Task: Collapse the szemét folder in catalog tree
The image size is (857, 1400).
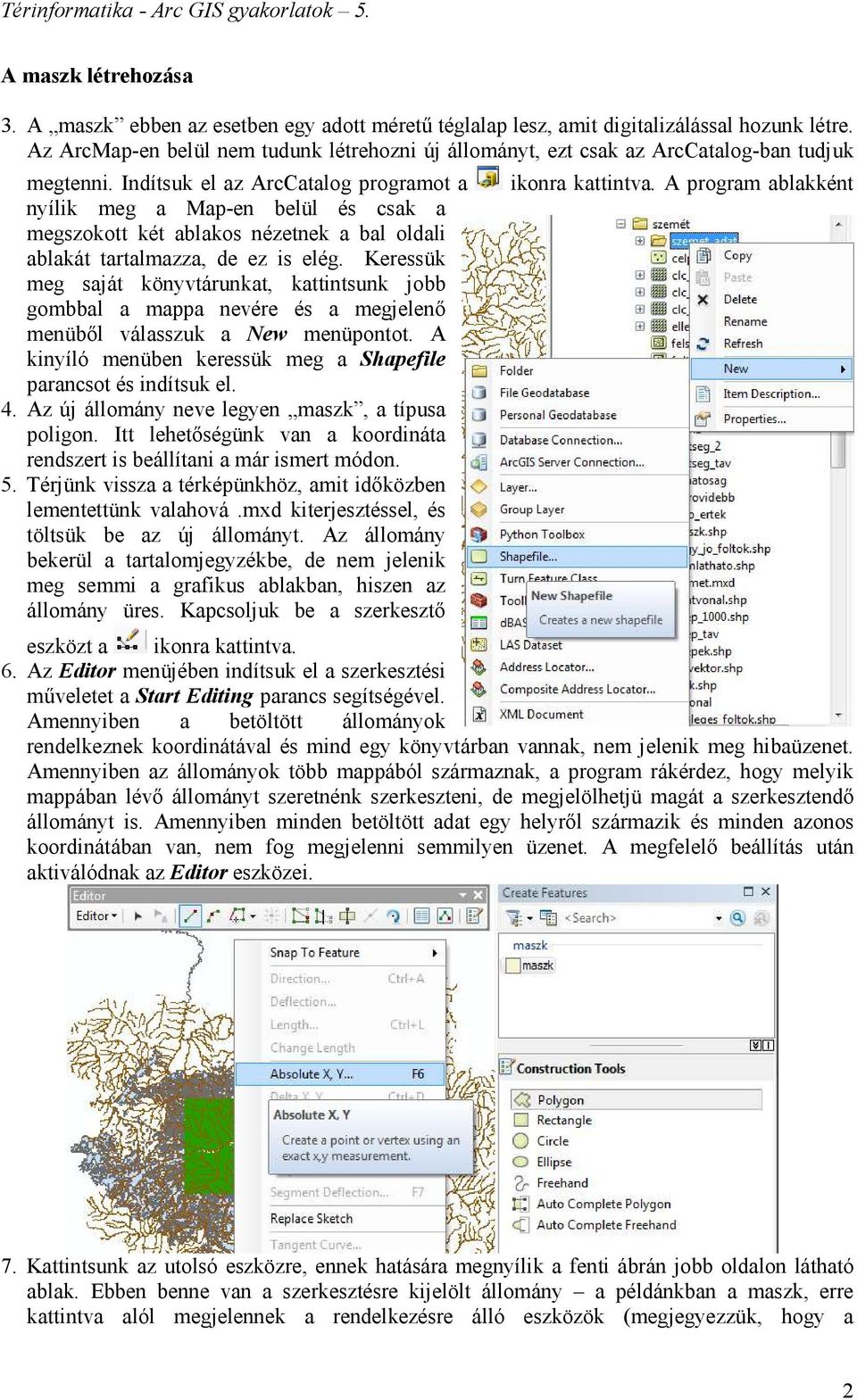Action: pos(620,224)
